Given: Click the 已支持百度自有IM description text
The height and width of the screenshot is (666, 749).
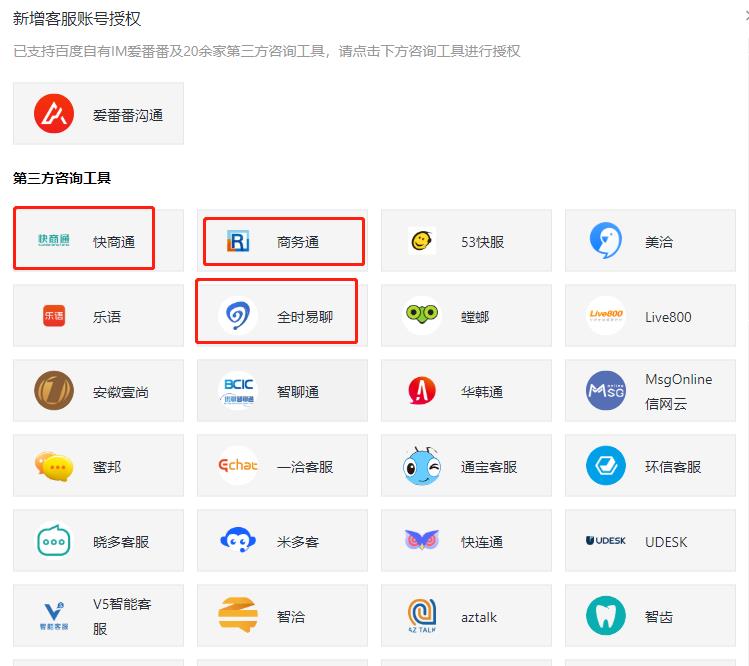Looking at the screenshot, I should 267,51.
